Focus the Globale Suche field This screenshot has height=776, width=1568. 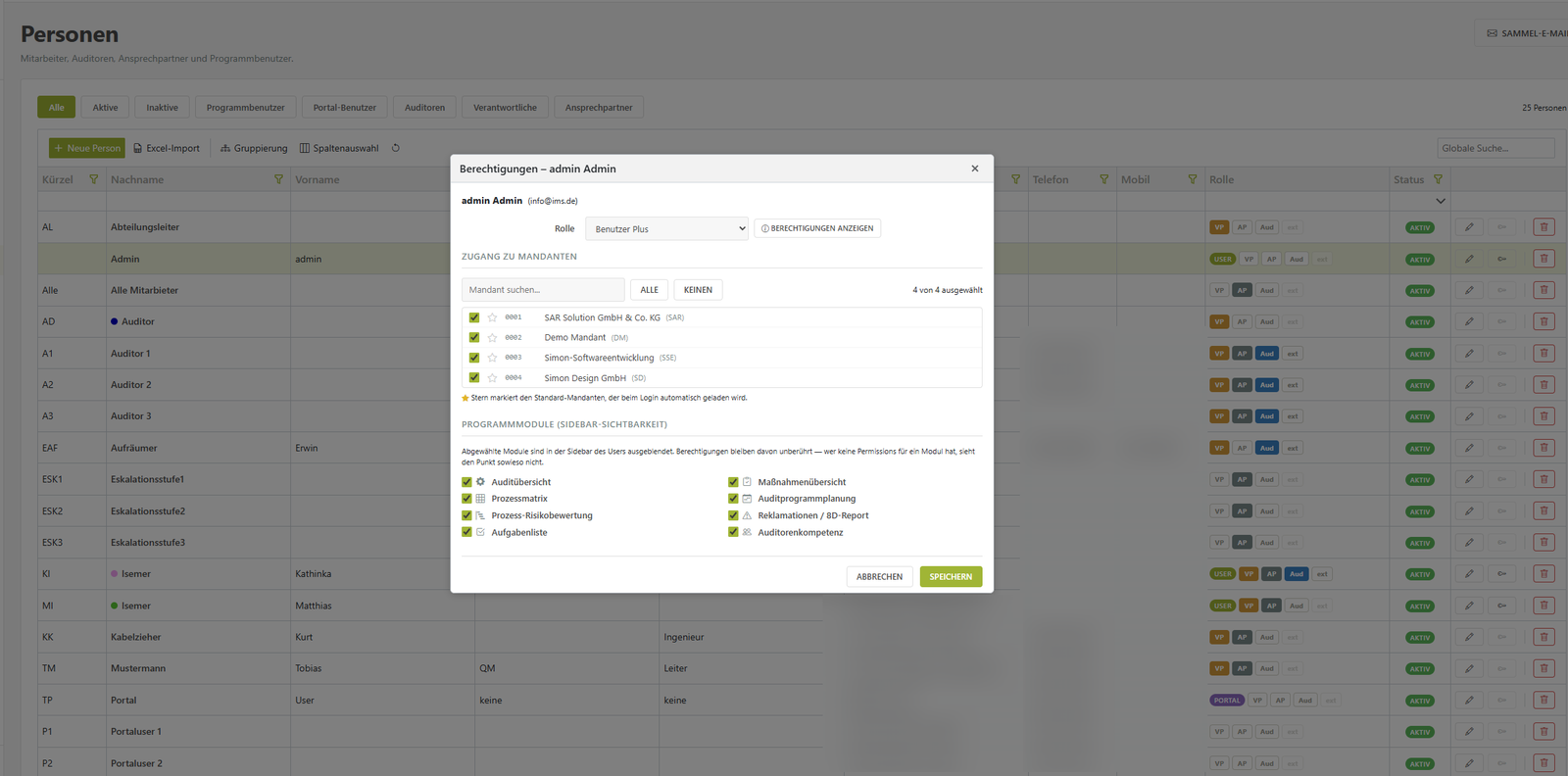(x=1495, y=148)
